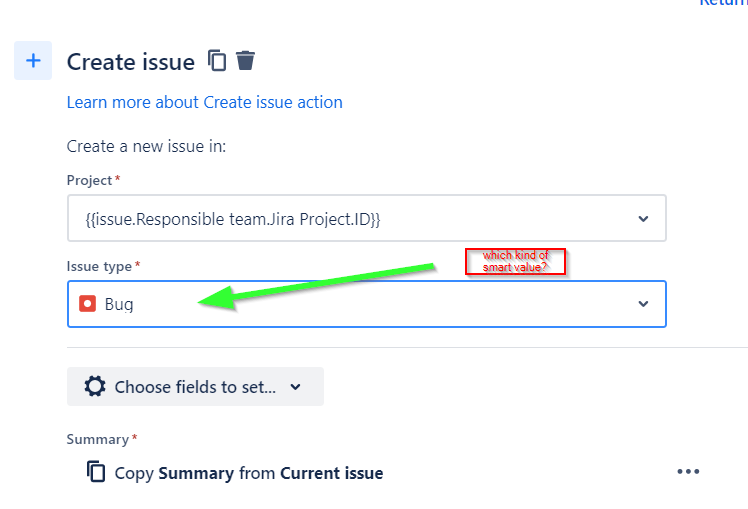Expand the Project dropdown chevron
The height and width of the screenshot is (509, 748).
click(643, 219)
